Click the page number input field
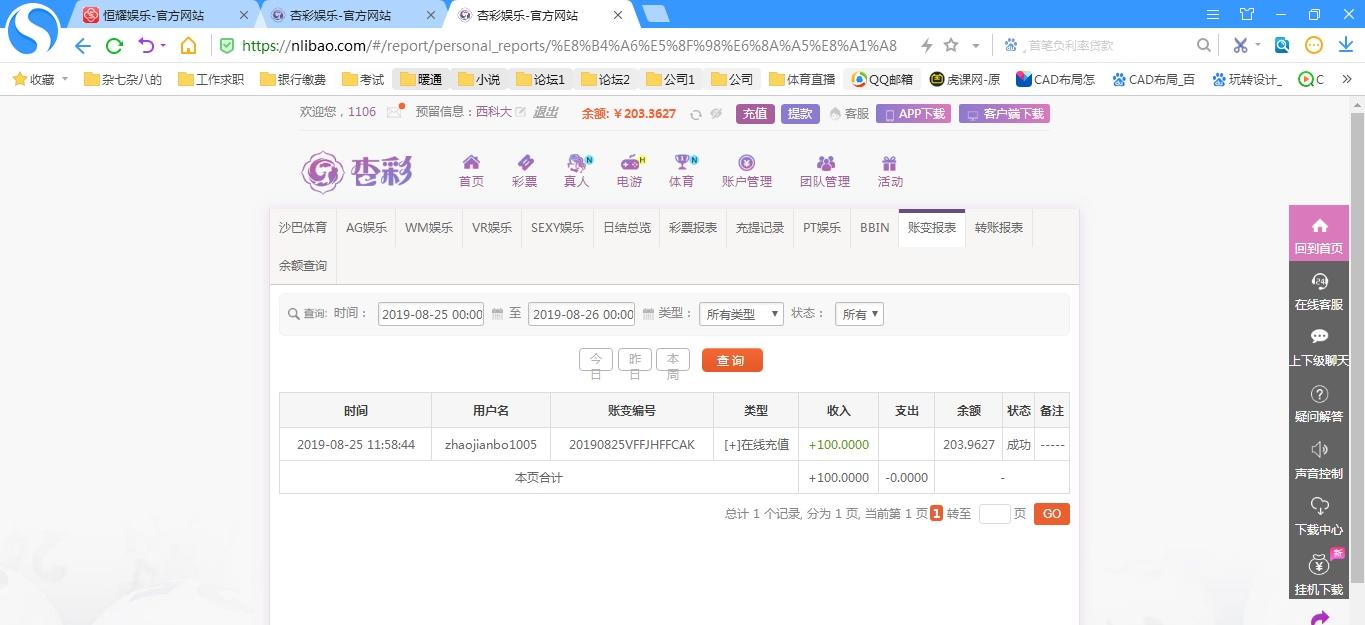 coord(994,514)
